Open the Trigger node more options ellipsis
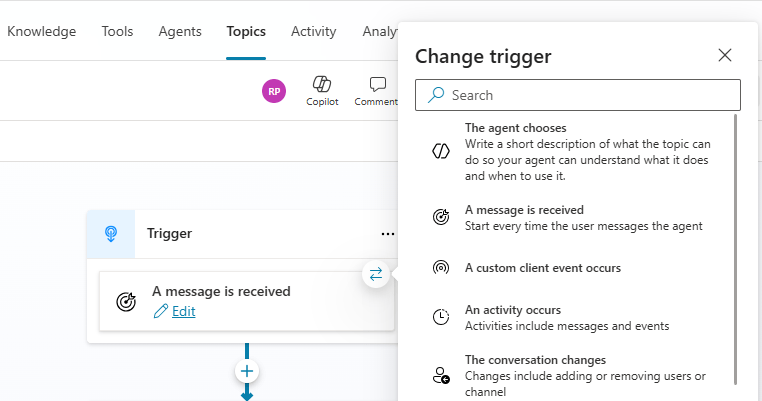Image resolution: width=762 pixels, height=401 pixels. coord(387,234)
